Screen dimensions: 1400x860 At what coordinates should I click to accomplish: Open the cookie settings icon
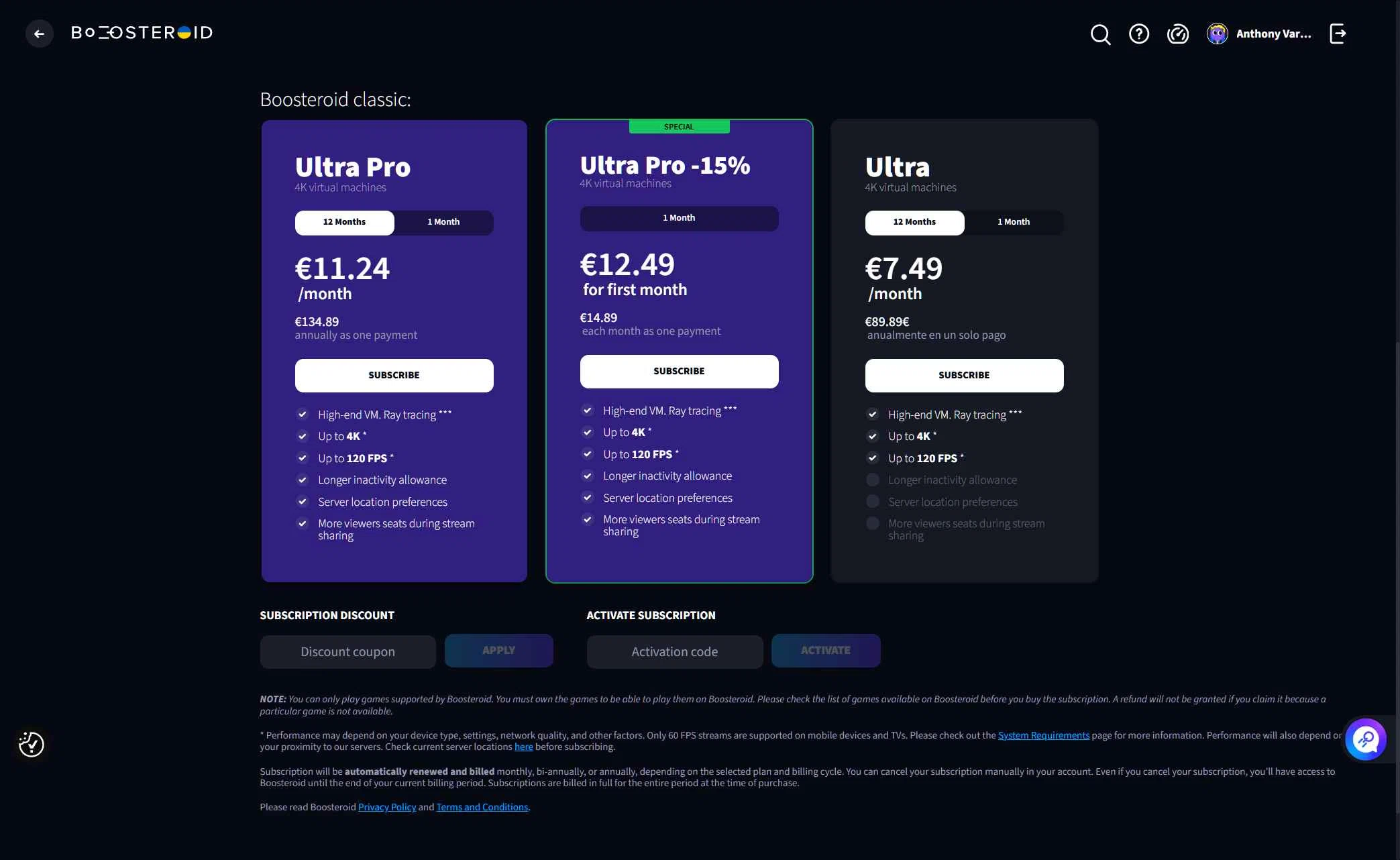pos(32,744)
